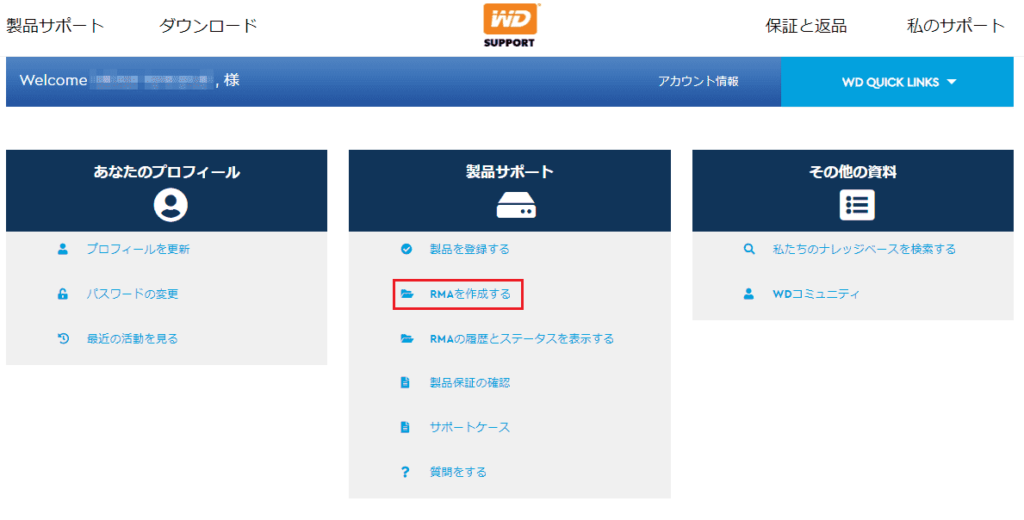Click the document icon beside サポートケース

click(x=405, y=427)
